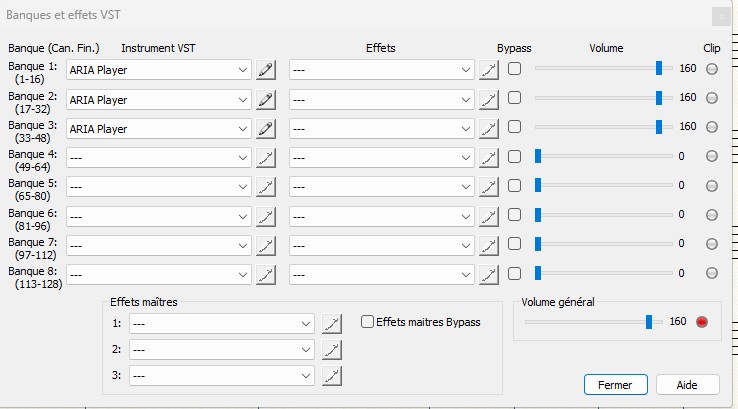
Task: Open the Banque 4 effect editor icon
Action: 488,157
